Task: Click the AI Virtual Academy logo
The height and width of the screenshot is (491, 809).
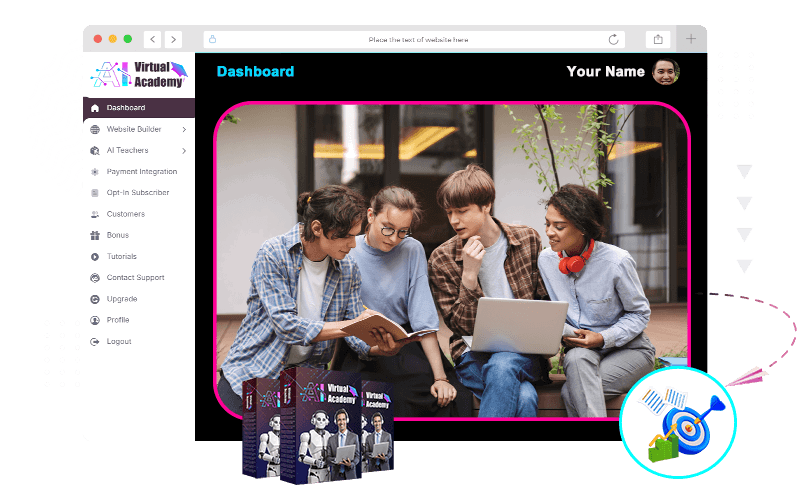Action: pos(139,75)
